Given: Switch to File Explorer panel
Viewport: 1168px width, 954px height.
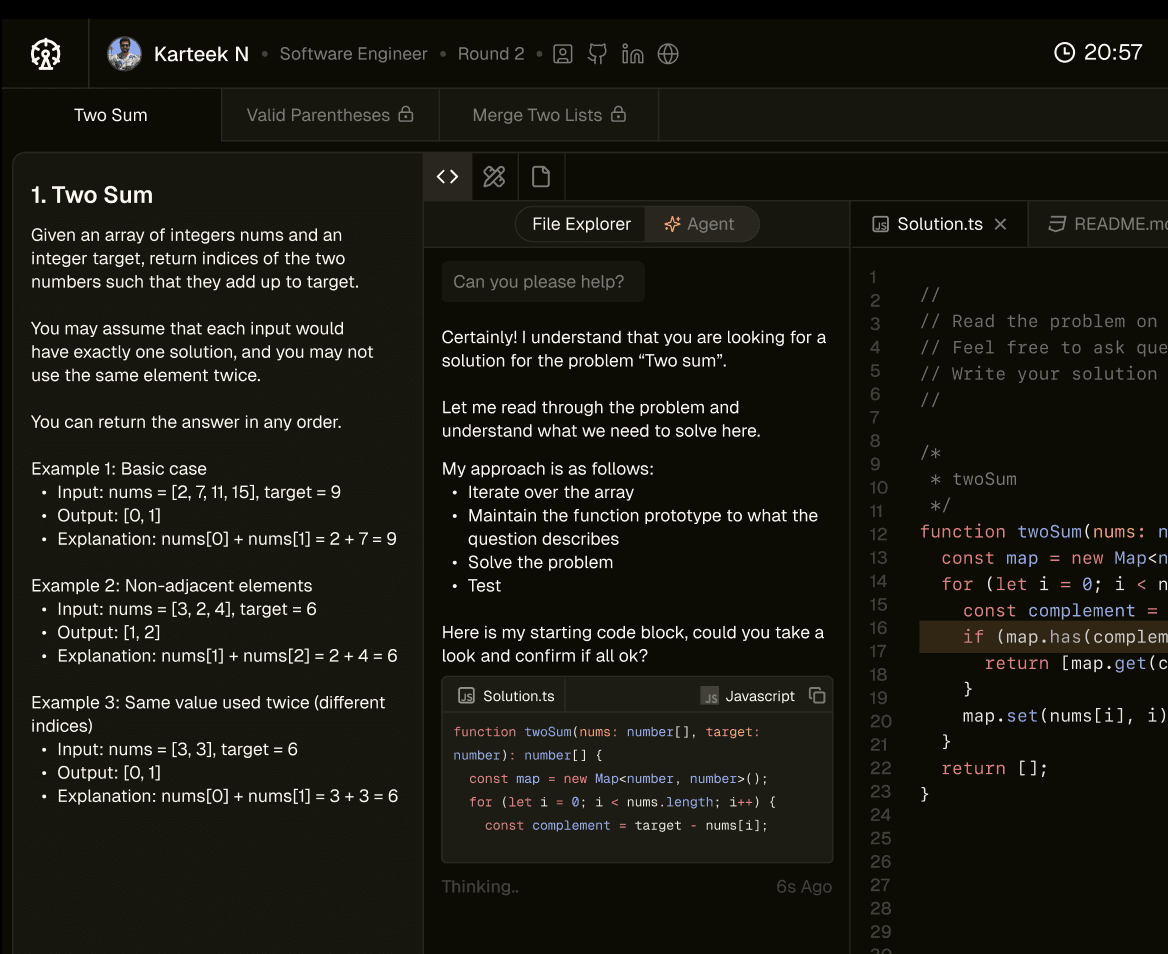Looking at the screenshot, I should click(x=581, y=224).
